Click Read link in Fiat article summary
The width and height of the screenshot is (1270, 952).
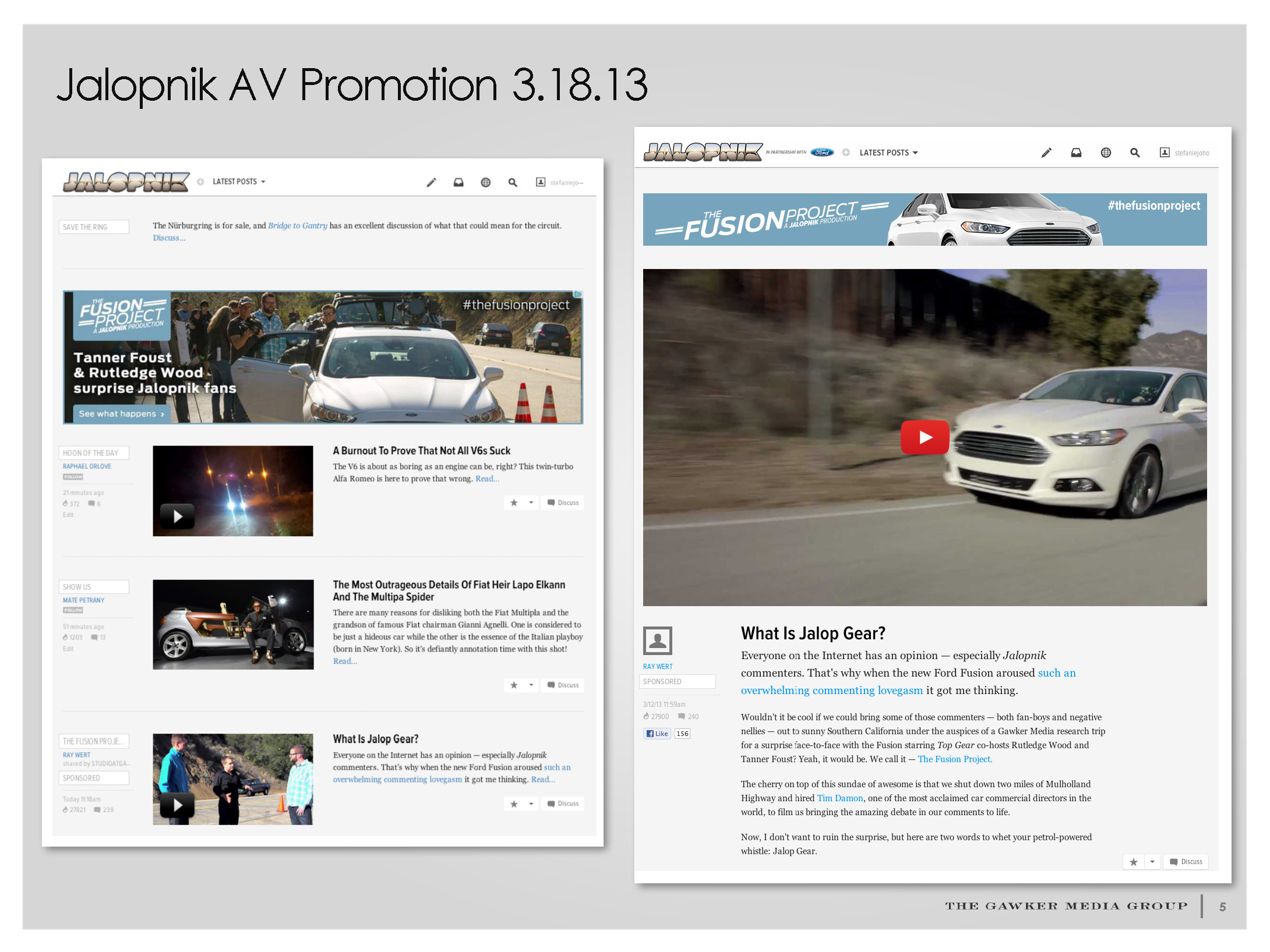(x=345, y=661)
